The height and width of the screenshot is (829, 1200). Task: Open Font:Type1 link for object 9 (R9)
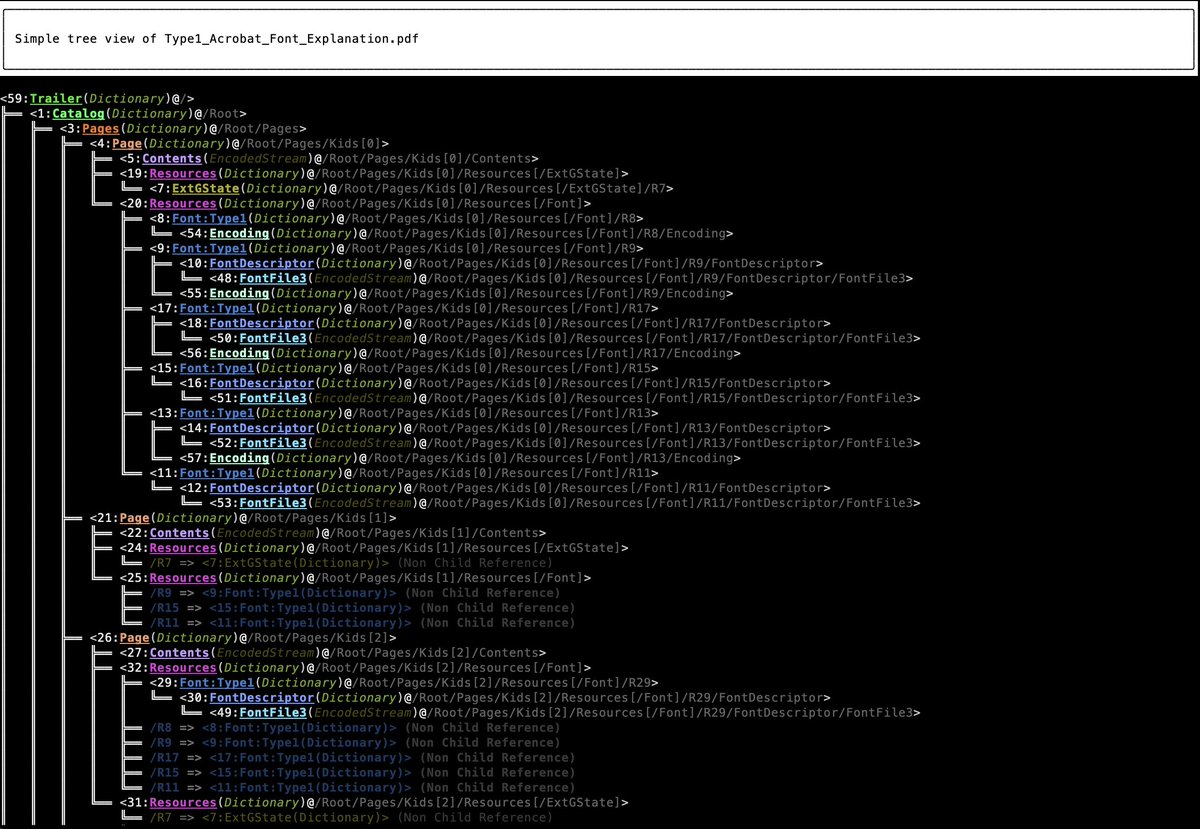pyautogui.click(x=209, y=249)
